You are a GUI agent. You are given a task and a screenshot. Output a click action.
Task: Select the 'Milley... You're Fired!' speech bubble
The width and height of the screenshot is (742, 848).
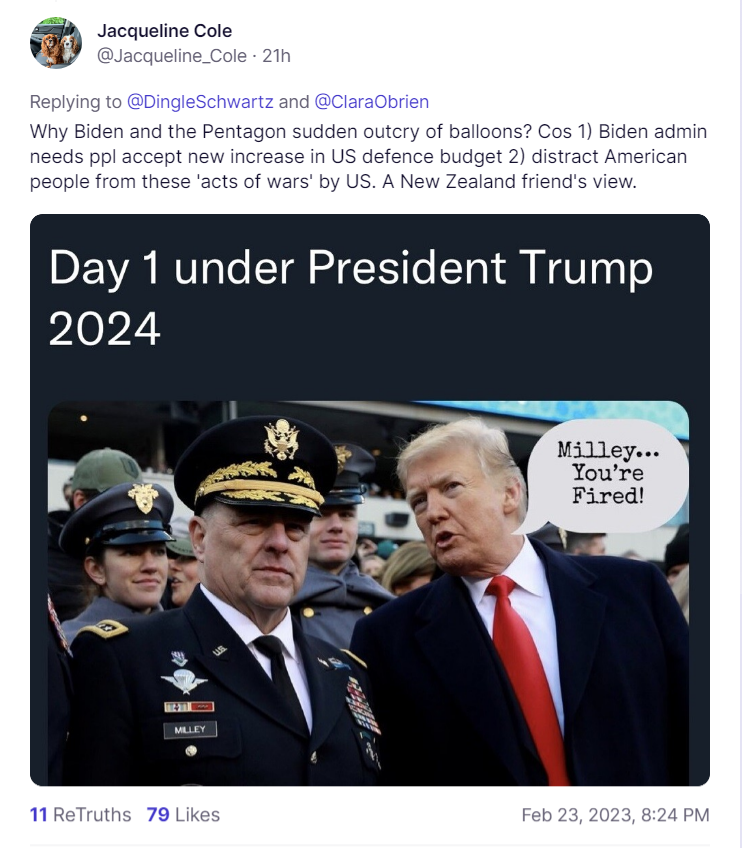click(x=605, y=475)
